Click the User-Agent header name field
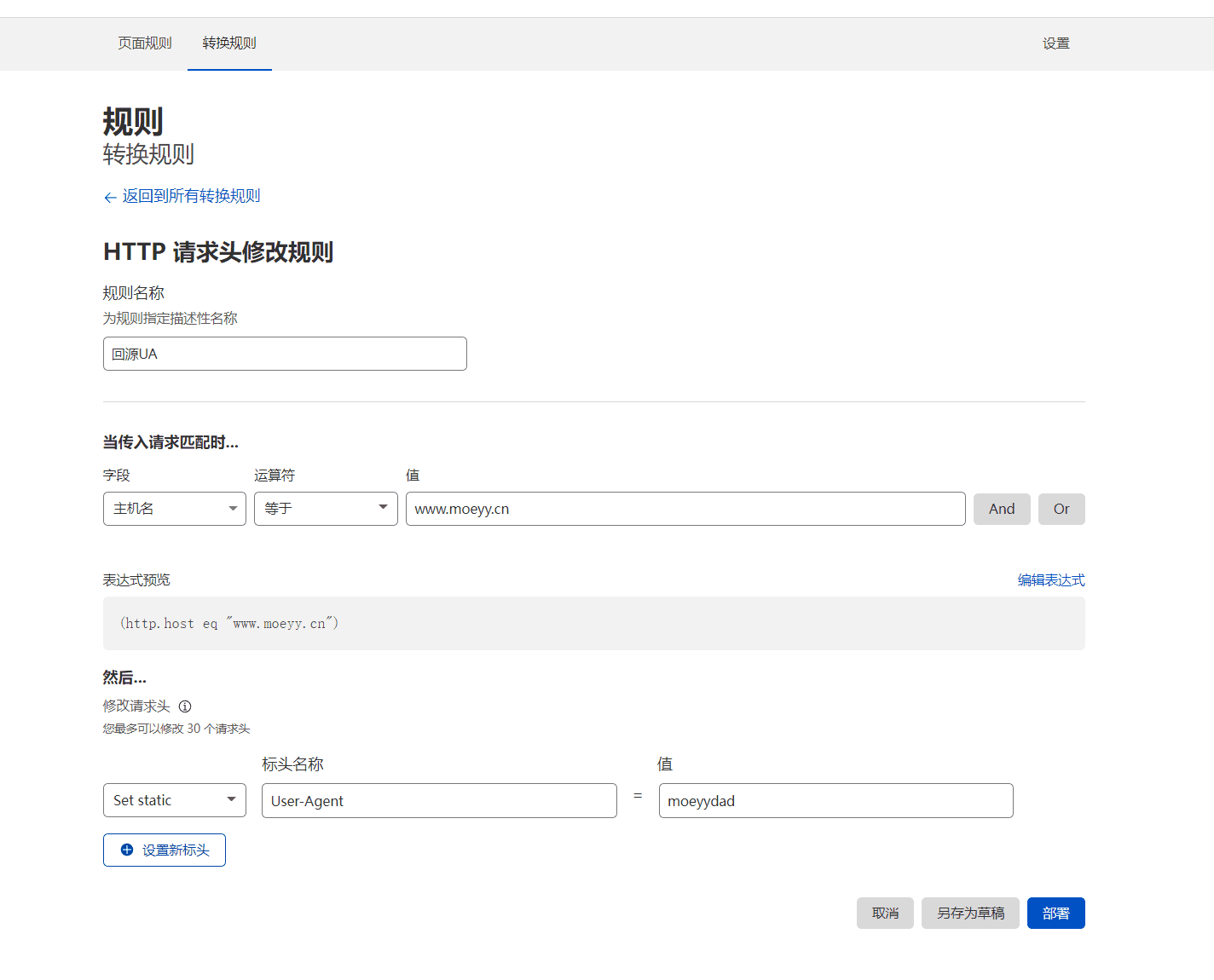The image size is (1214, 980). [x=439, y=801]
